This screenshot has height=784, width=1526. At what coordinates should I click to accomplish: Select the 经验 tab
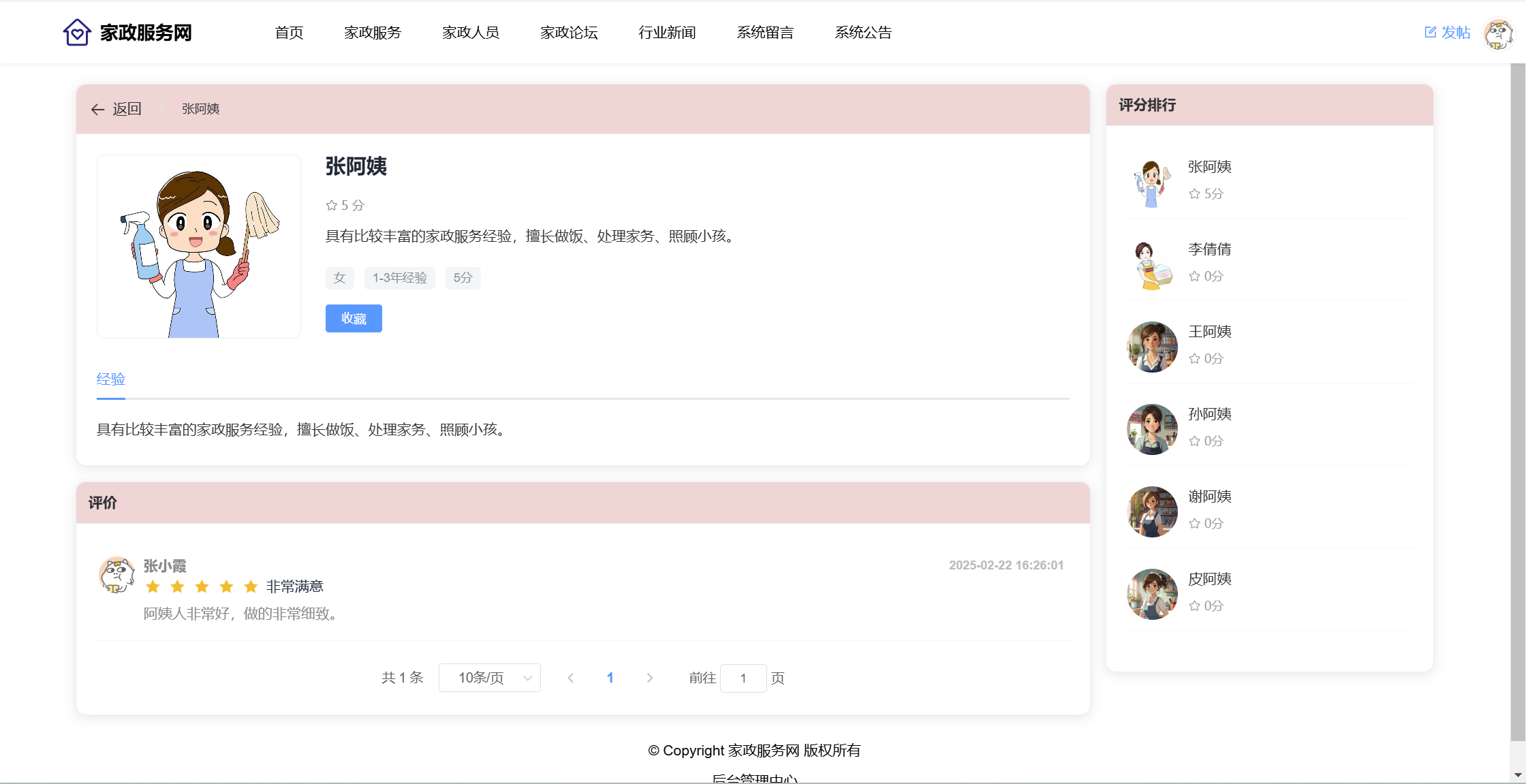pyautogui.click(x=111, y=379)
